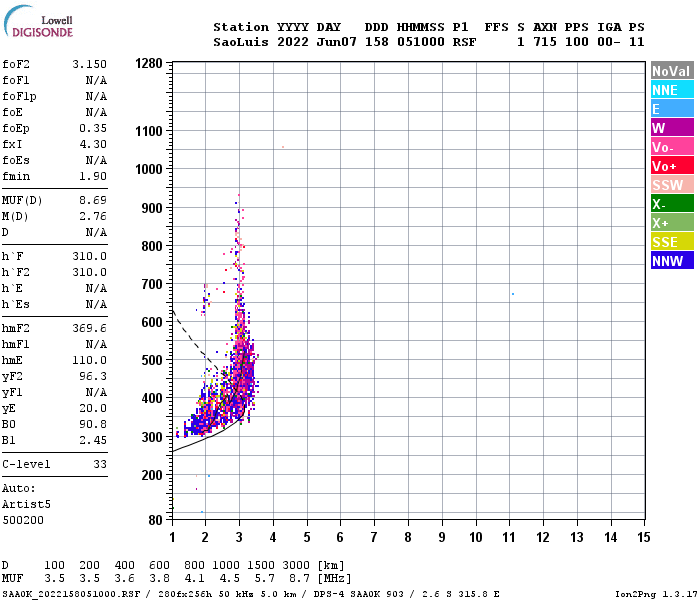Click the B0 value 90.8
The image size is (700, 600).
click(x=93, y=424)
